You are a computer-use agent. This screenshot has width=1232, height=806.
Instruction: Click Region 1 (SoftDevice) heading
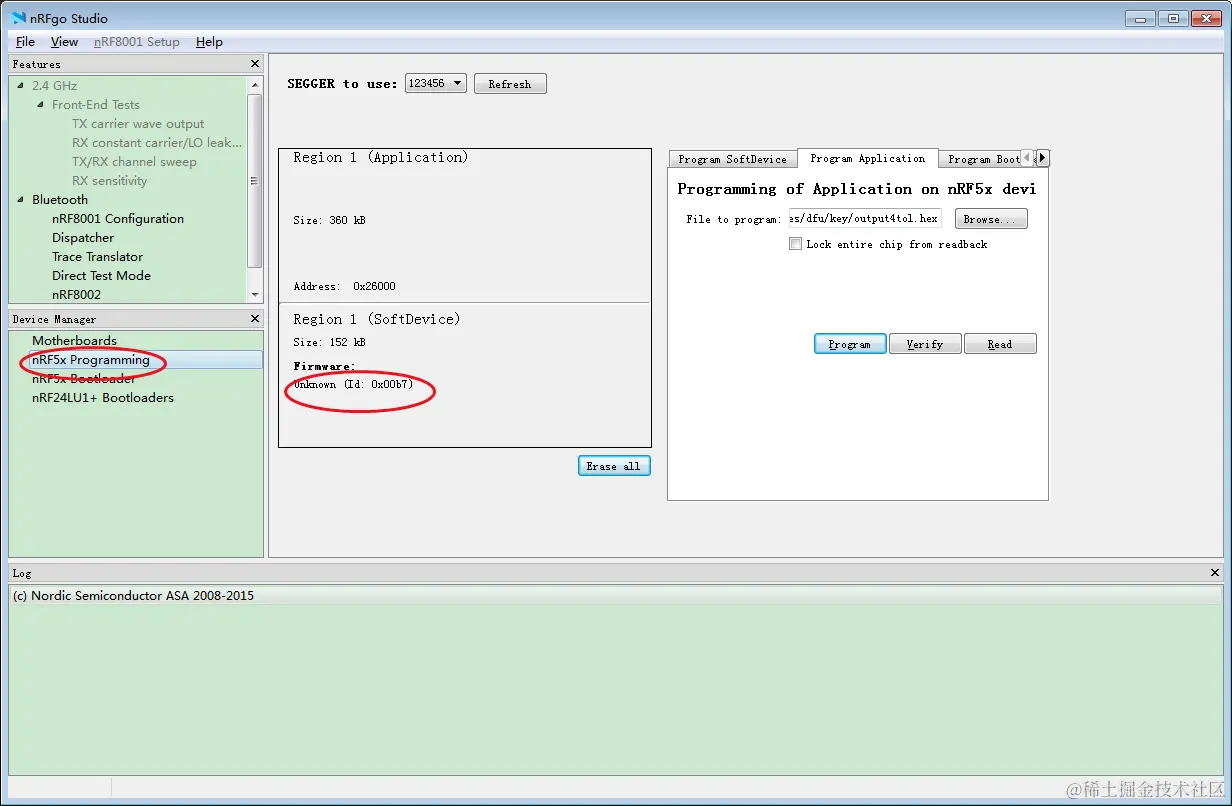[x=377, y=319]
